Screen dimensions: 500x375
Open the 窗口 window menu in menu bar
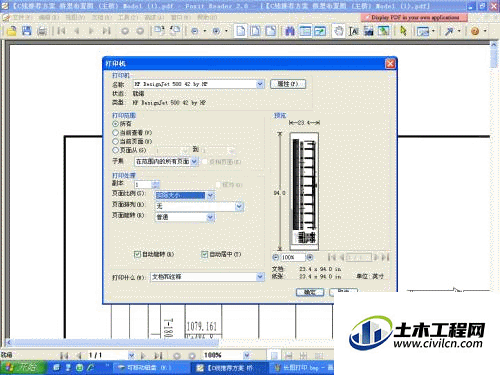point(180,17)
